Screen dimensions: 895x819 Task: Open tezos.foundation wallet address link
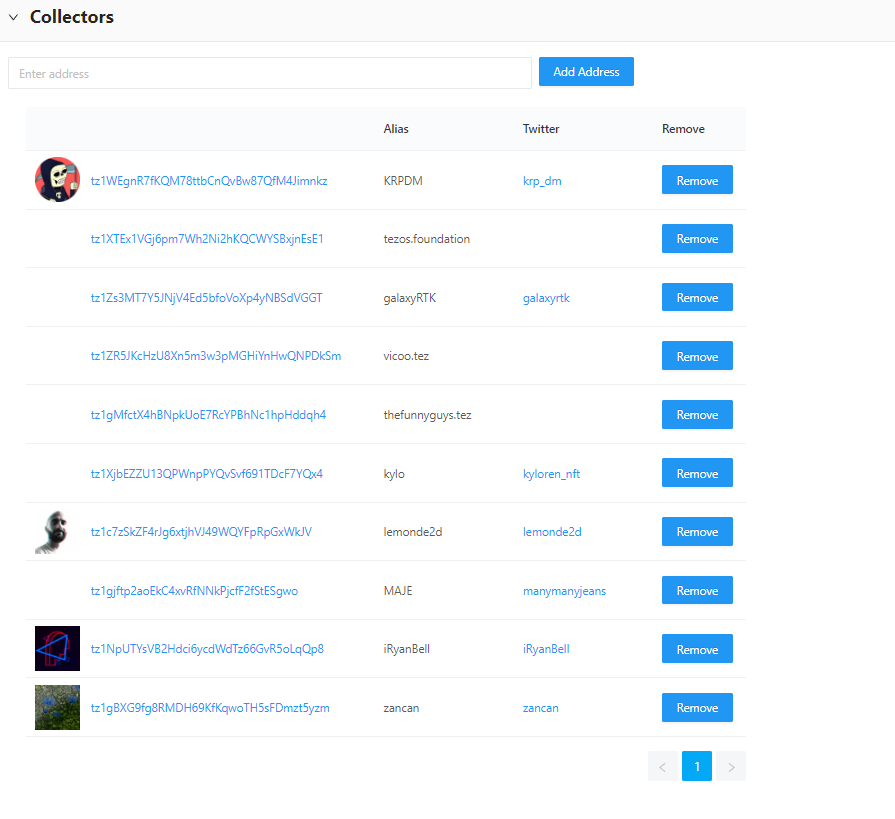pyautogui.click(x=207, y=239)
